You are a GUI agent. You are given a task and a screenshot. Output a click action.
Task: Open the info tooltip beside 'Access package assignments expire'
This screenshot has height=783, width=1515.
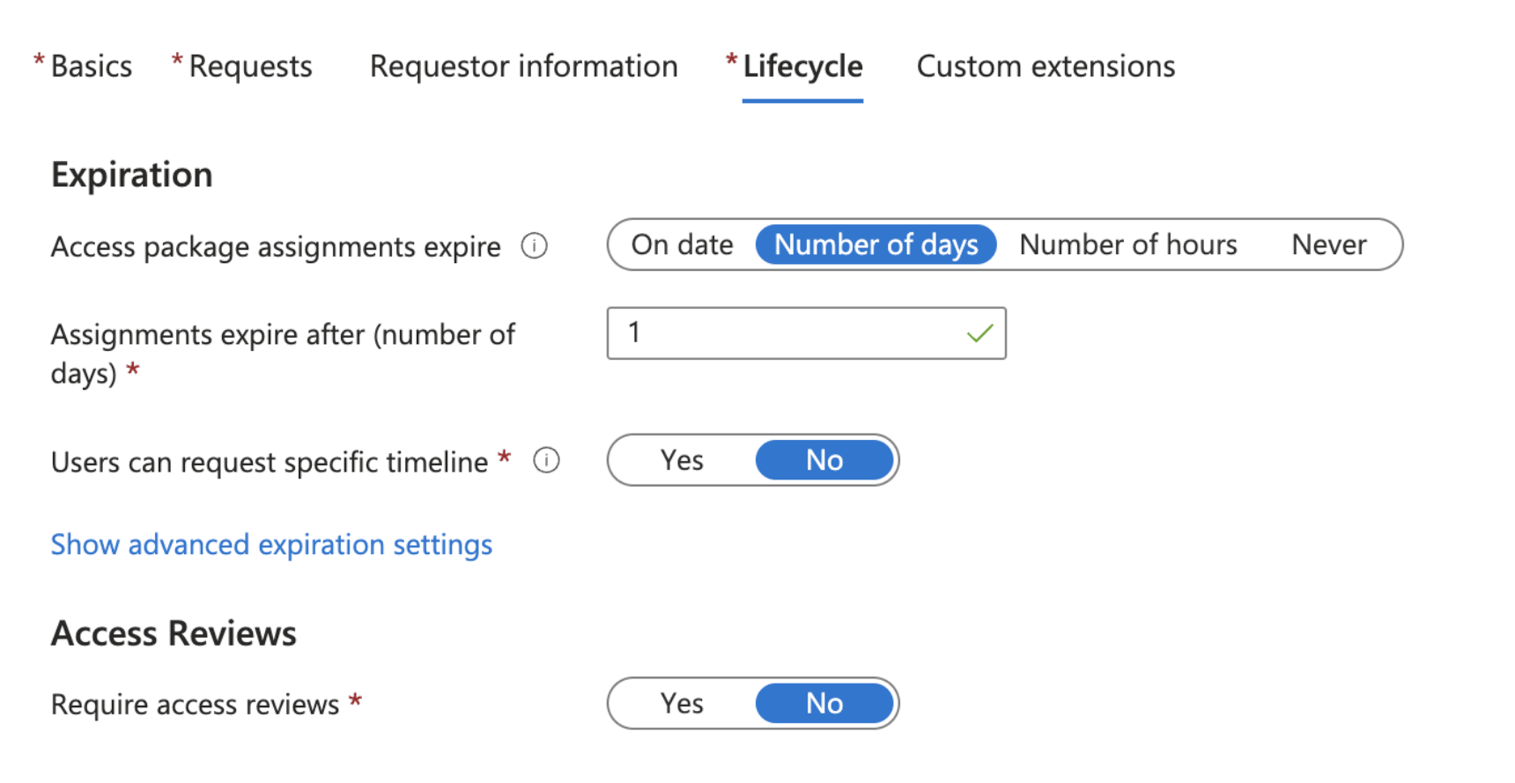(536, 246)
